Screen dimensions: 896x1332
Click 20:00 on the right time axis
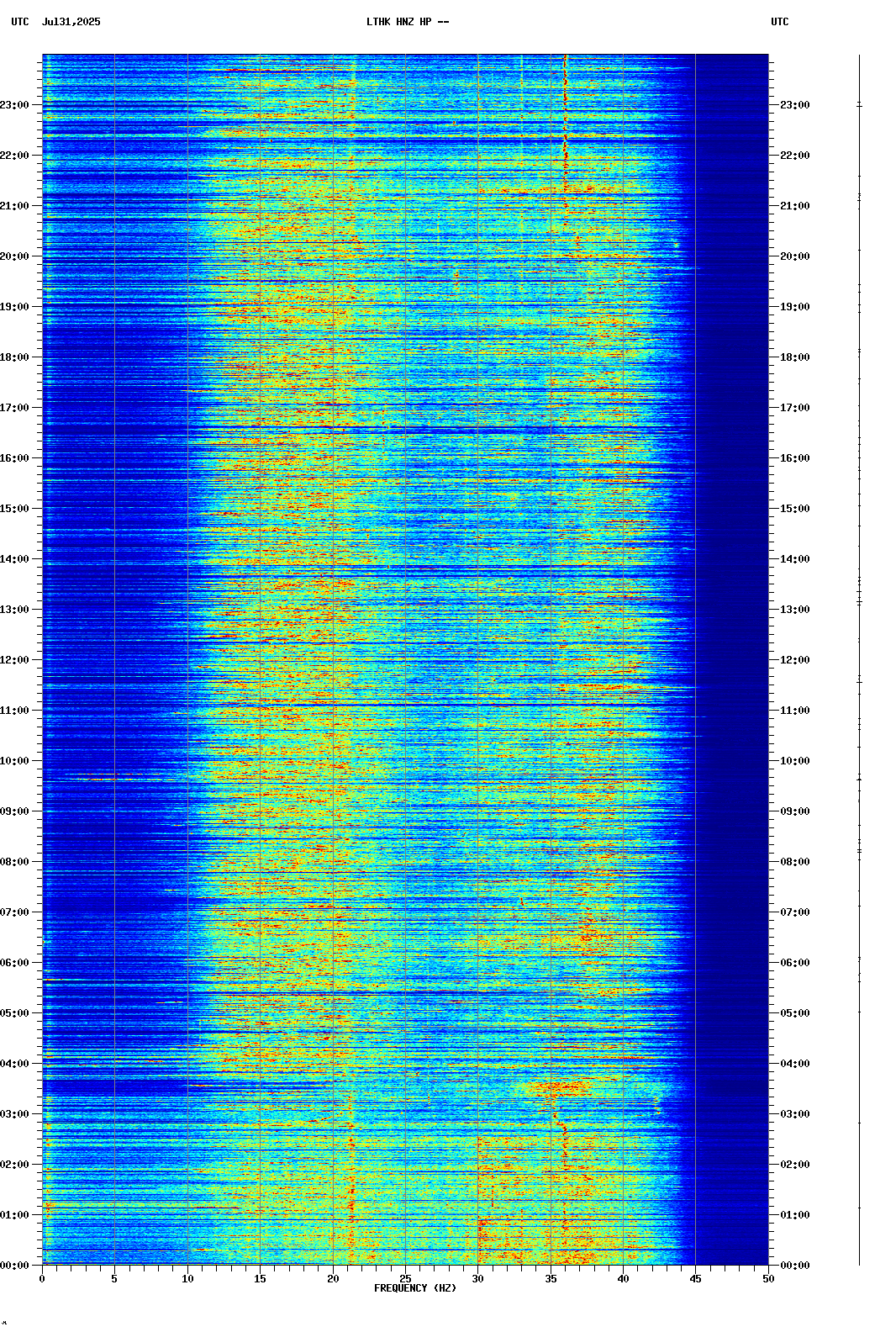(x=795, y=256)
